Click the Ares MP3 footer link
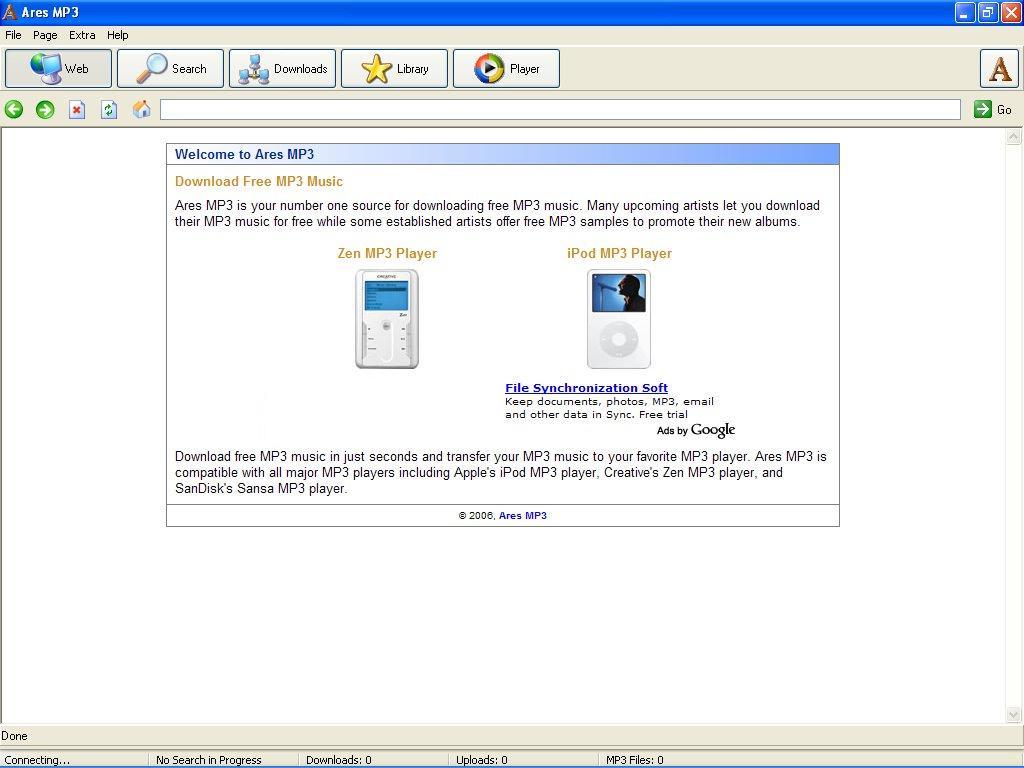 (522, 515)
